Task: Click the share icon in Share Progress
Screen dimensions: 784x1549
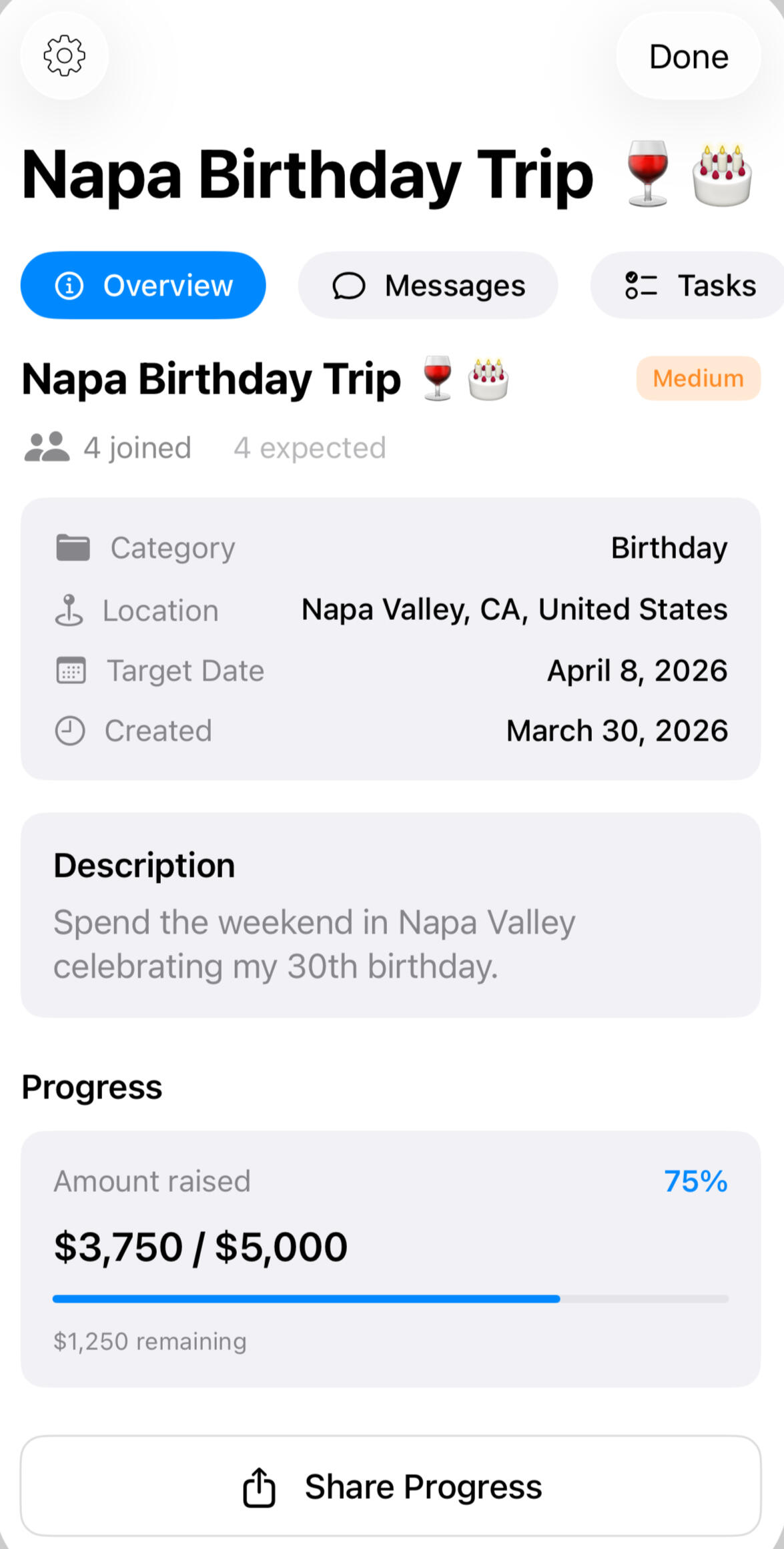Action: (x=259, y=1488)
